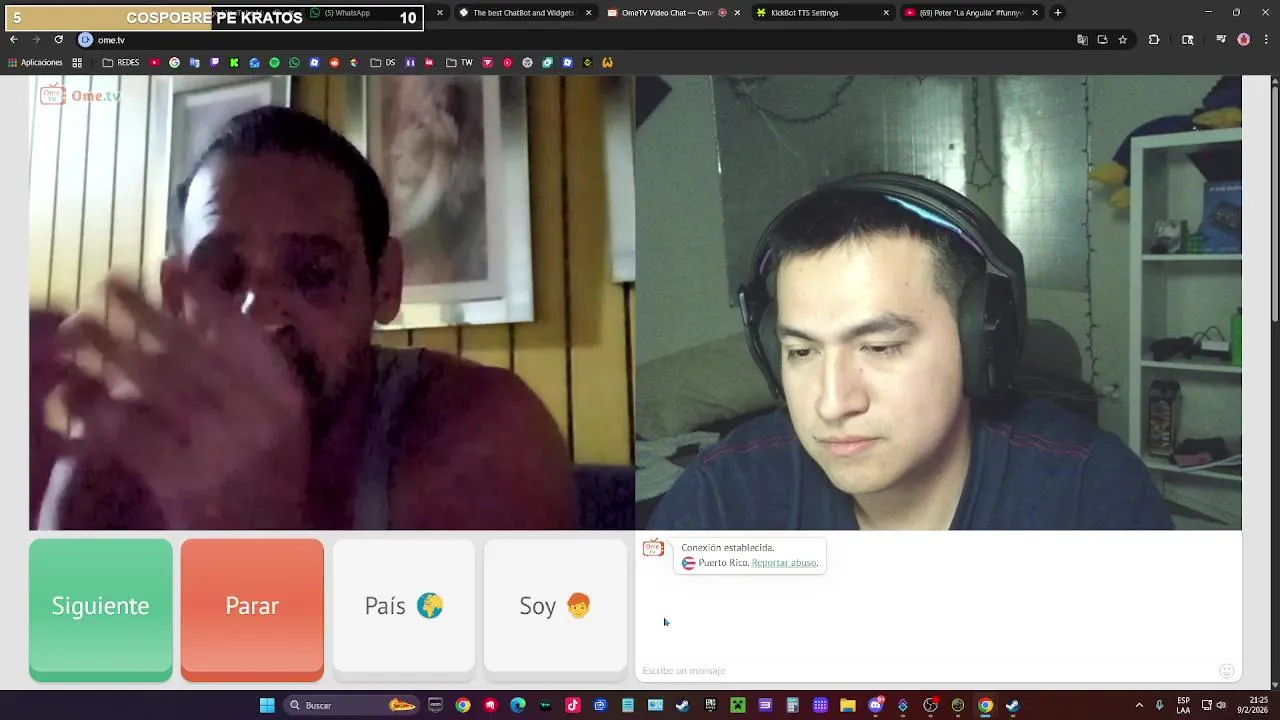Open the emoji picker in chat
The width and height of the screenshot is (1280, 720).
(x=1227, y=671)
